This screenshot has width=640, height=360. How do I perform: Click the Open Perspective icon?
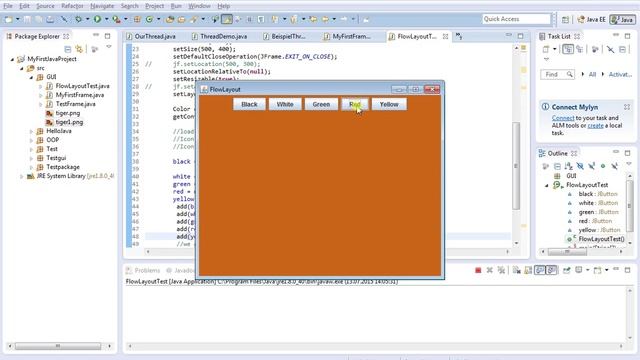[565, 19]
